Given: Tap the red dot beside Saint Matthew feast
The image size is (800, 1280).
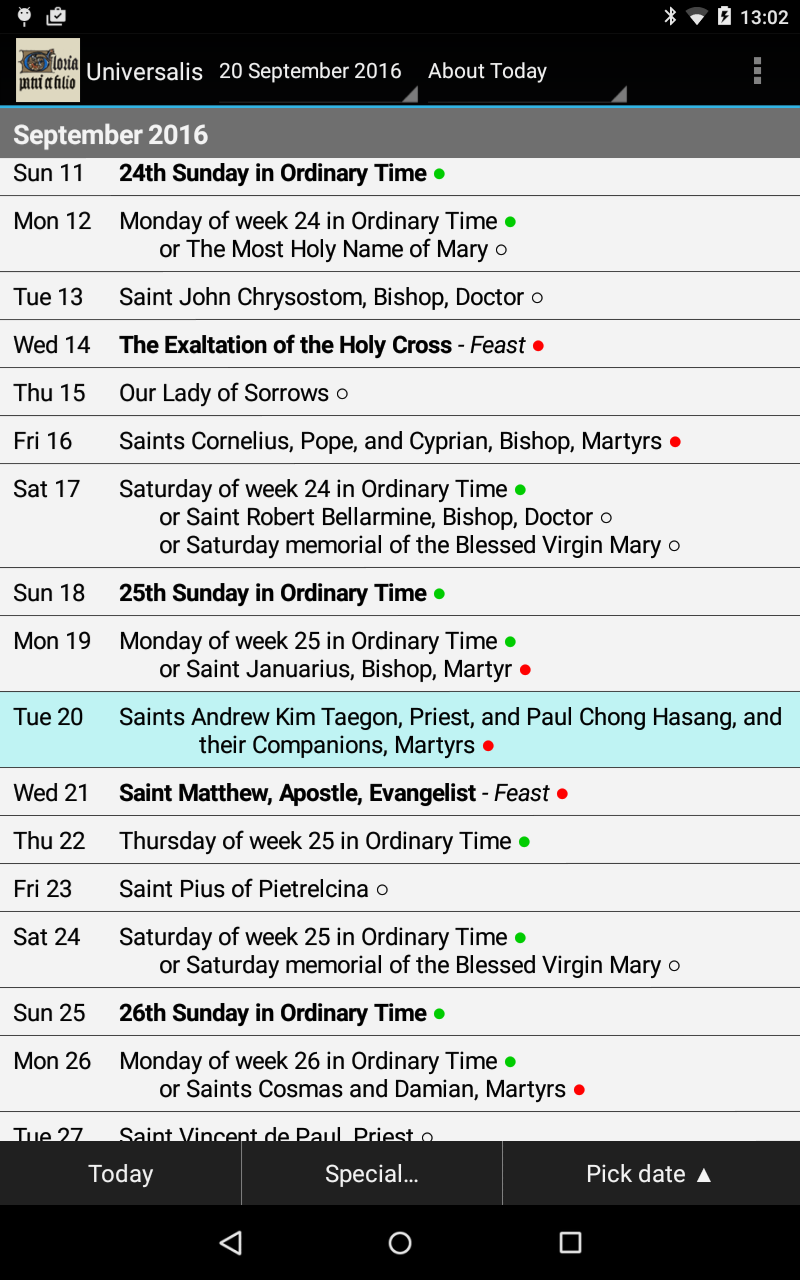Looking at the screenshot, I should (x=562, y=794).
